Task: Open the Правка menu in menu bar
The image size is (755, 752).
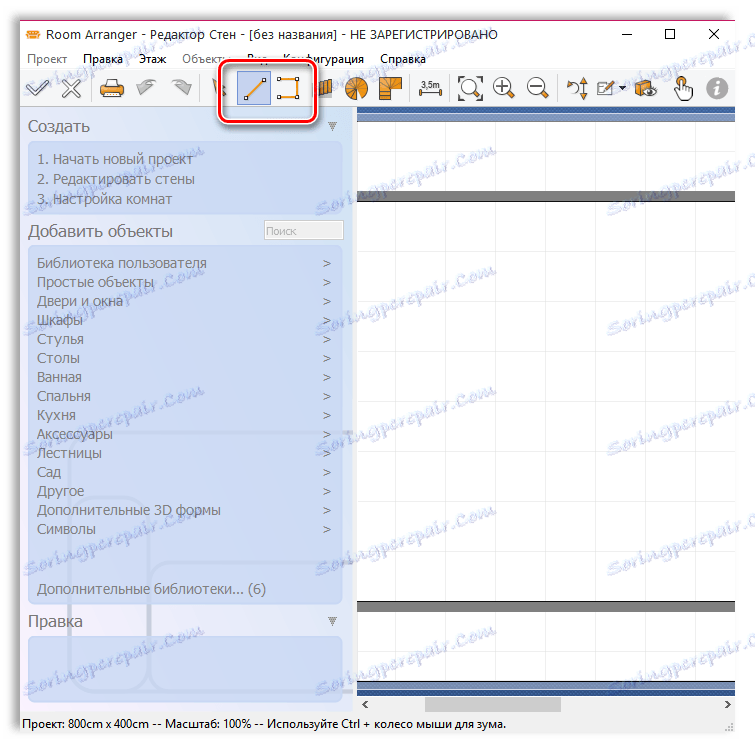Action: pos(103,59)
